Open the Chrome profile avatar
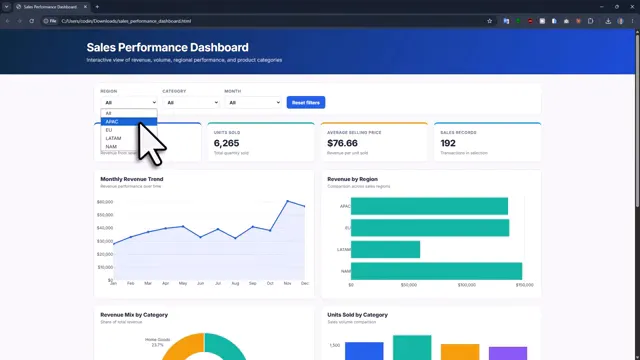The width and height of the screenshot is (640, 360). point(620,21)
